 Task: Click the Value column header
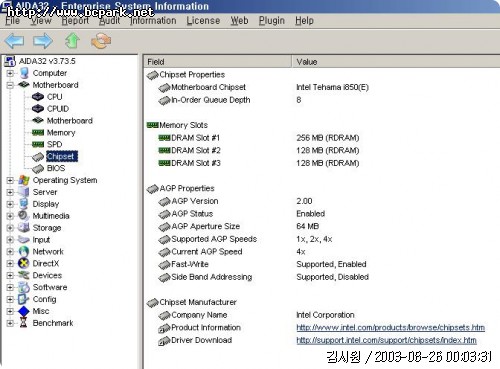(396, 62)
